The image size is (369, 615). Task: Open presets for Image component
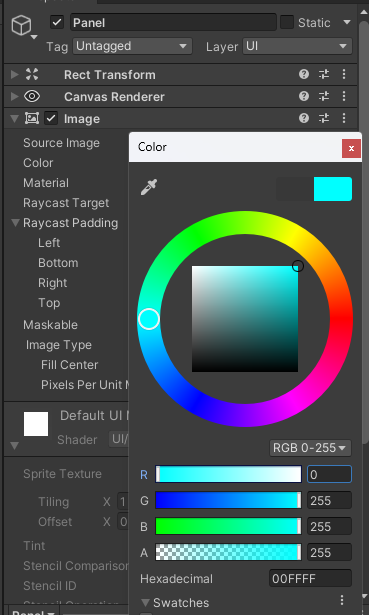(x=324, y=118)
